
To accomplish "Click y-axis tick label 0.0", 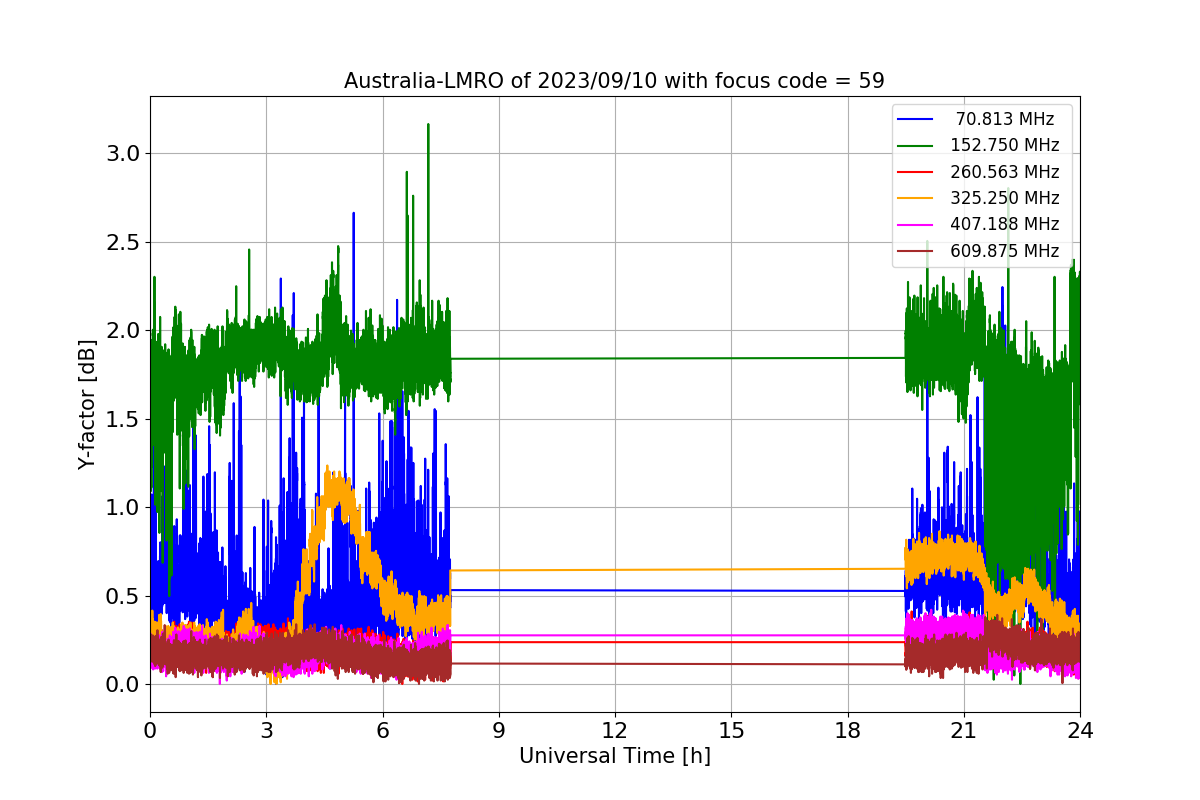I will 124,685.
